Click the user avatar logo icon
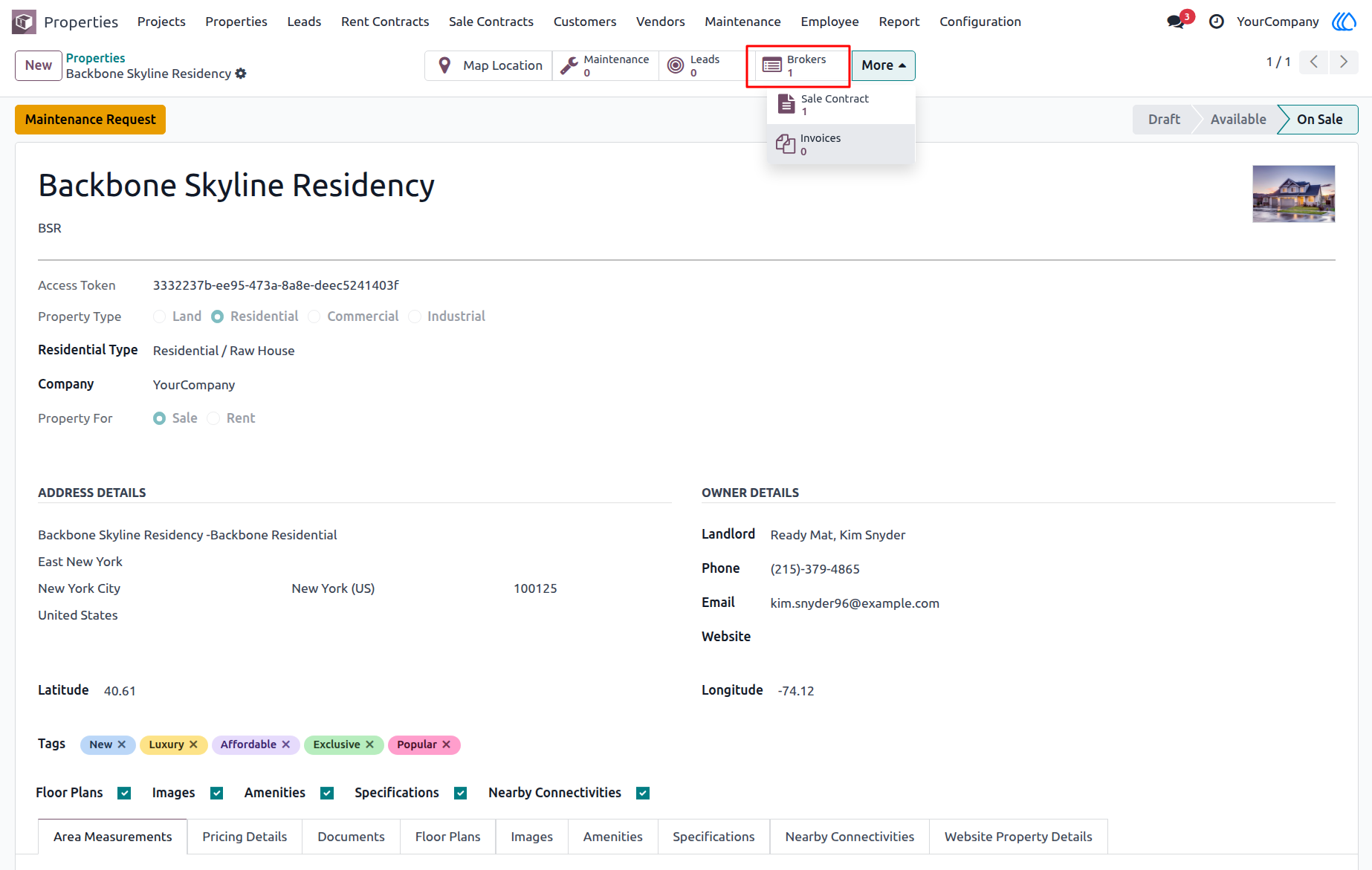 click(x=1344, y=22)
